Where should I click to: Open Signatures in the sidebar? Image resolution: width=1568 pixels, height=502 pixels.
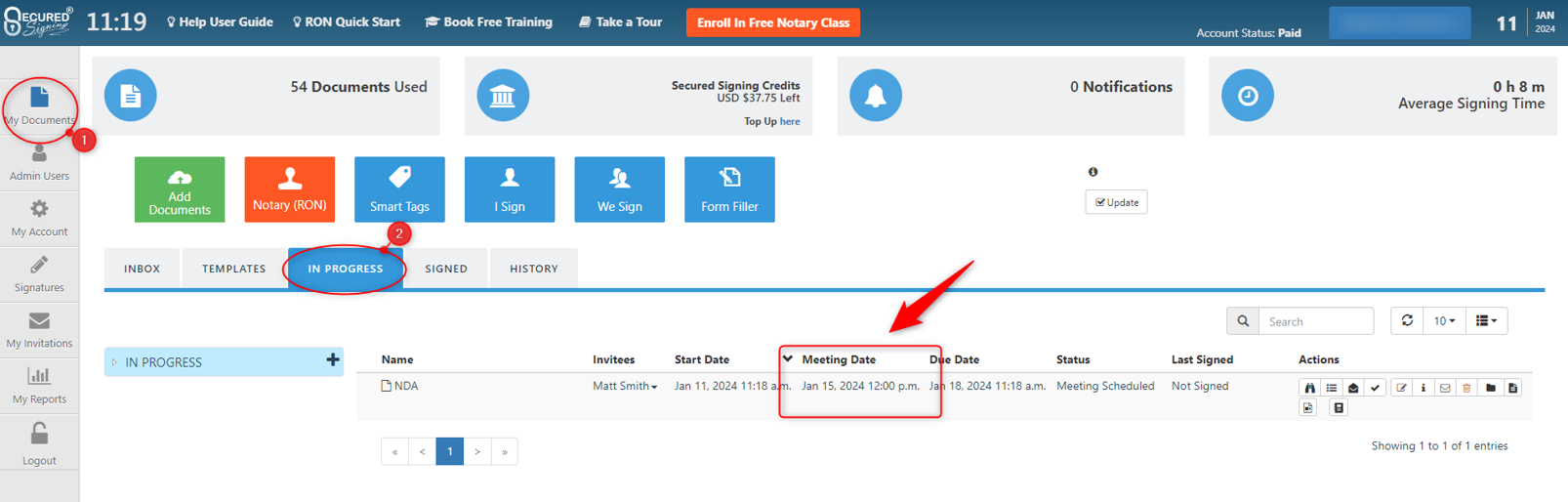pos(39,274)
